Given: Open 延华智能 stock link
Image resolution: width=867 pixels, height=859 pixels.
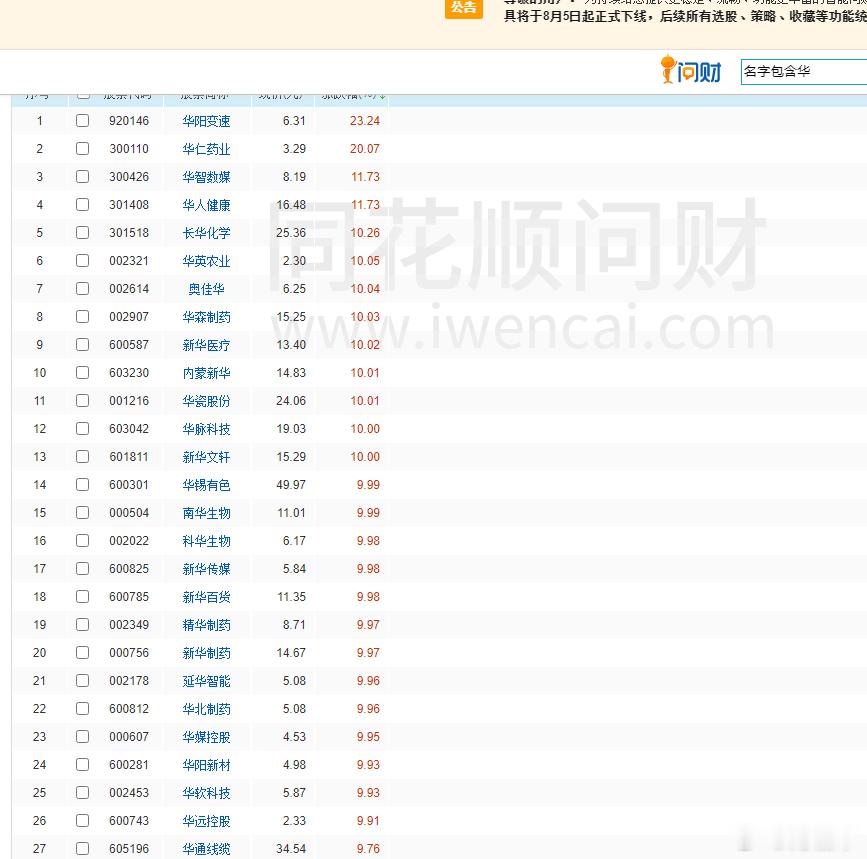Looking at the screenshot, I should 206,681.
